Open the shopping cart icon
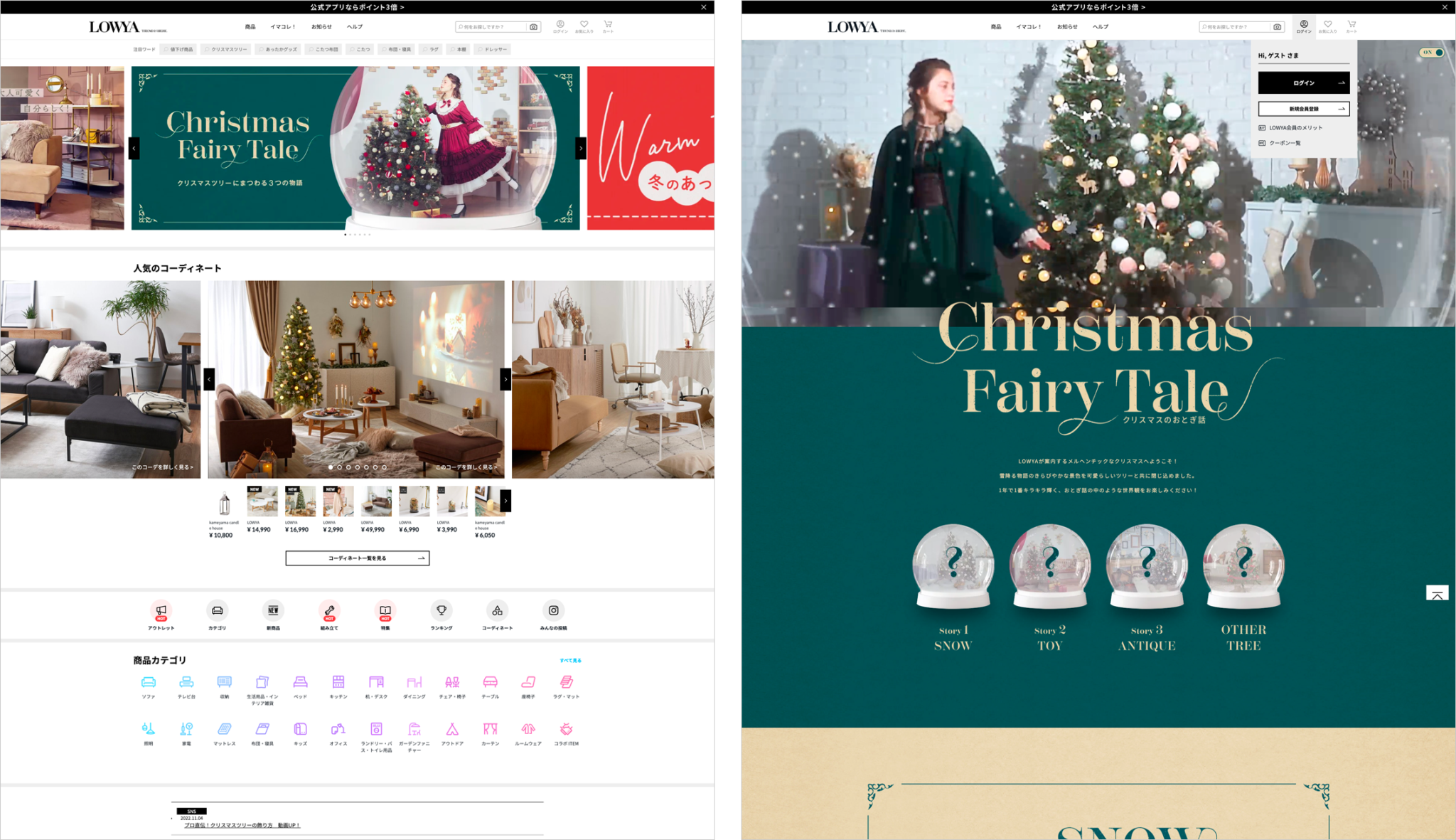 coord(607,25)
